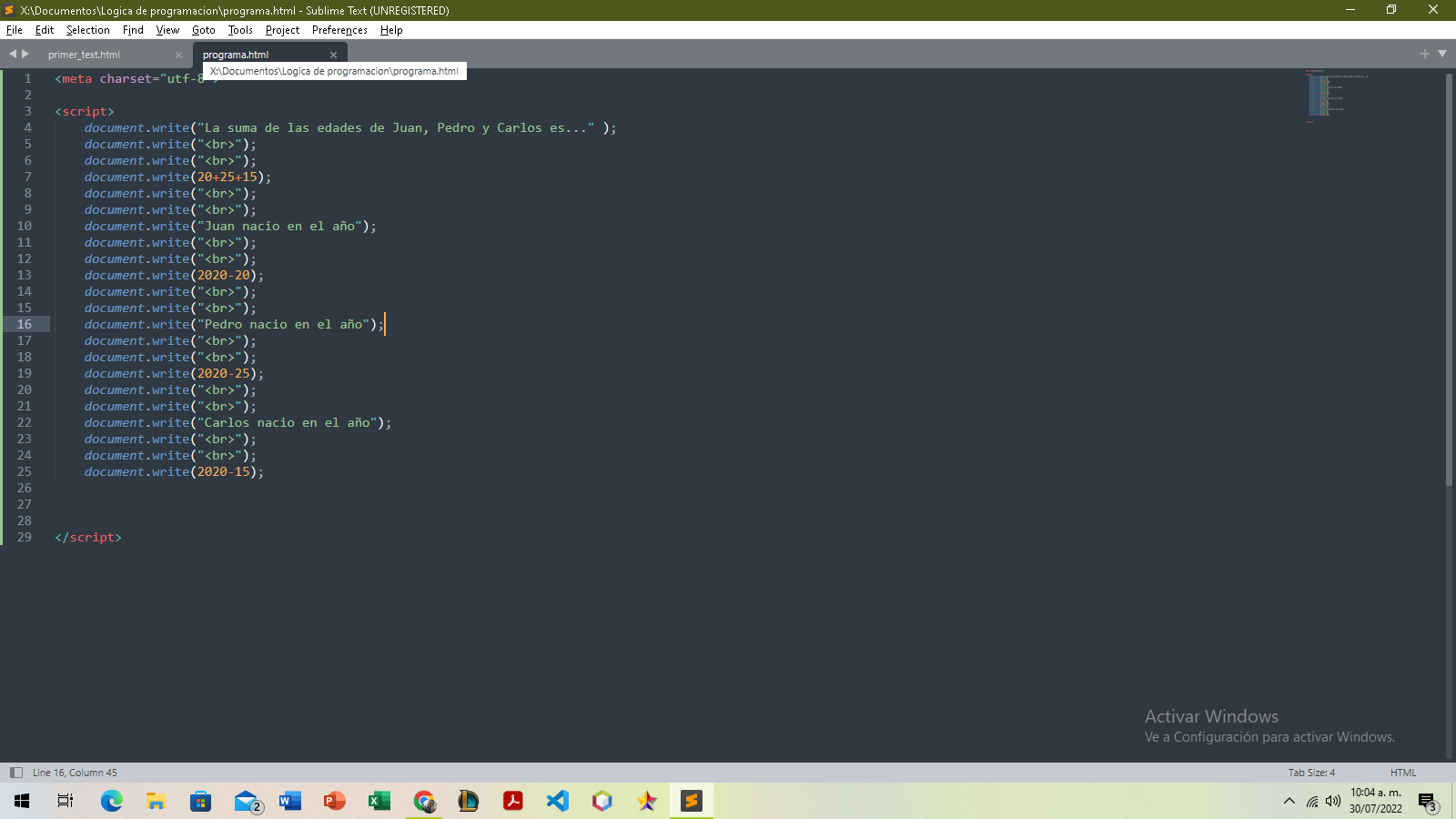Toggle the side bar from status bar icon
The image size is (1456, 819).
(15, 773)
